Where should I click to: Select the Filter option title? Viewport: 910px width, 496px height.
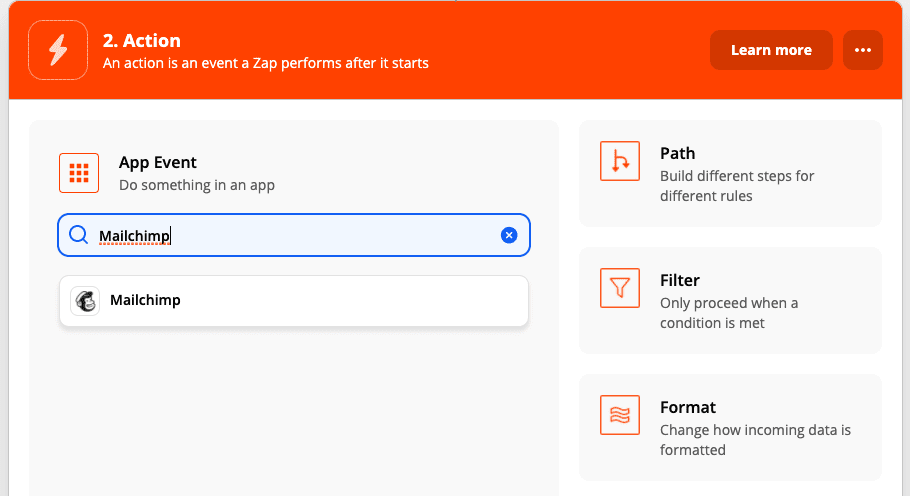pyautogui.click(x=680, y=280)
